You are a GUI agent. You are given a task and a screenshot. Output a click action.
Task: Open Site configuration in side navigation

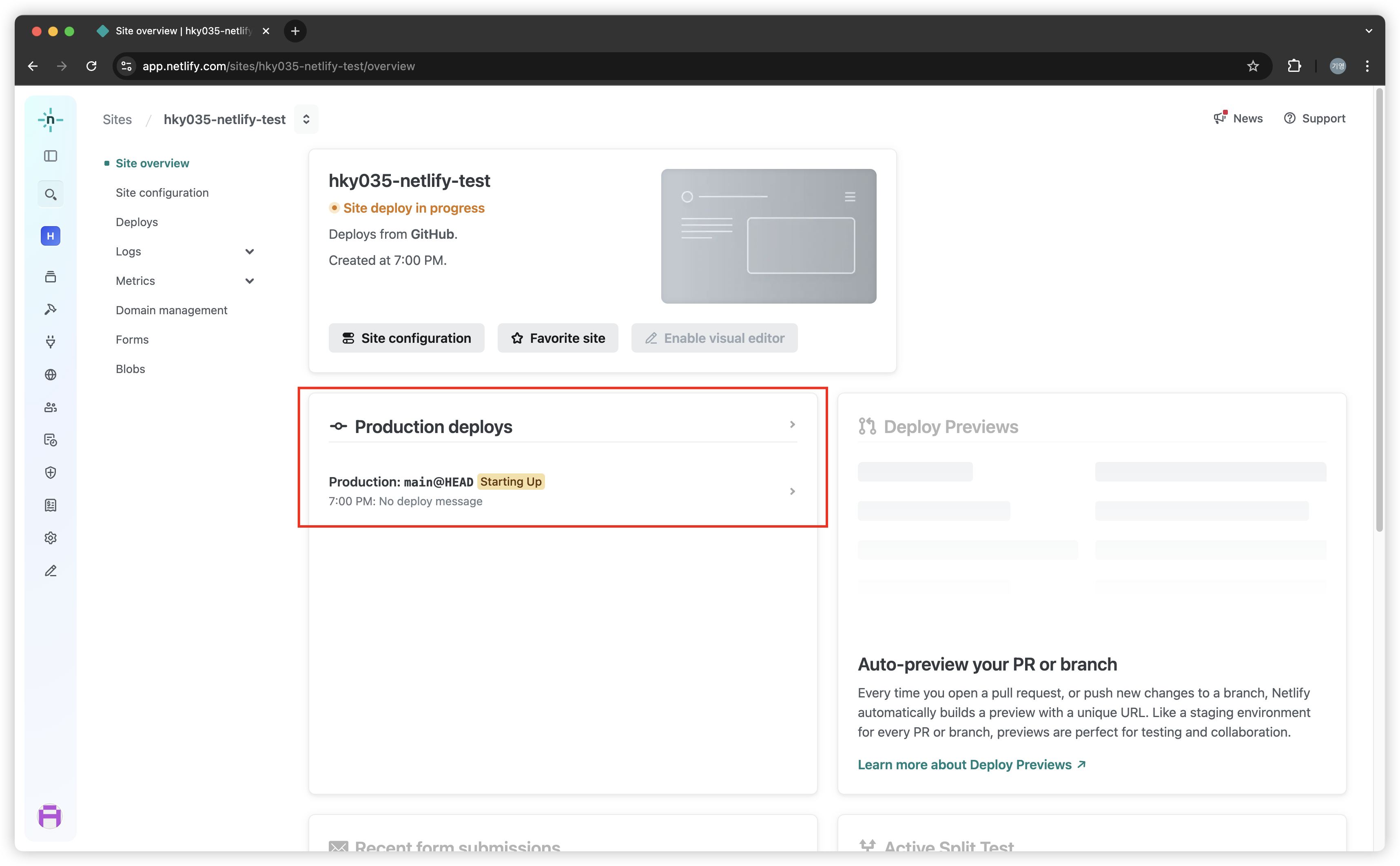162,193
